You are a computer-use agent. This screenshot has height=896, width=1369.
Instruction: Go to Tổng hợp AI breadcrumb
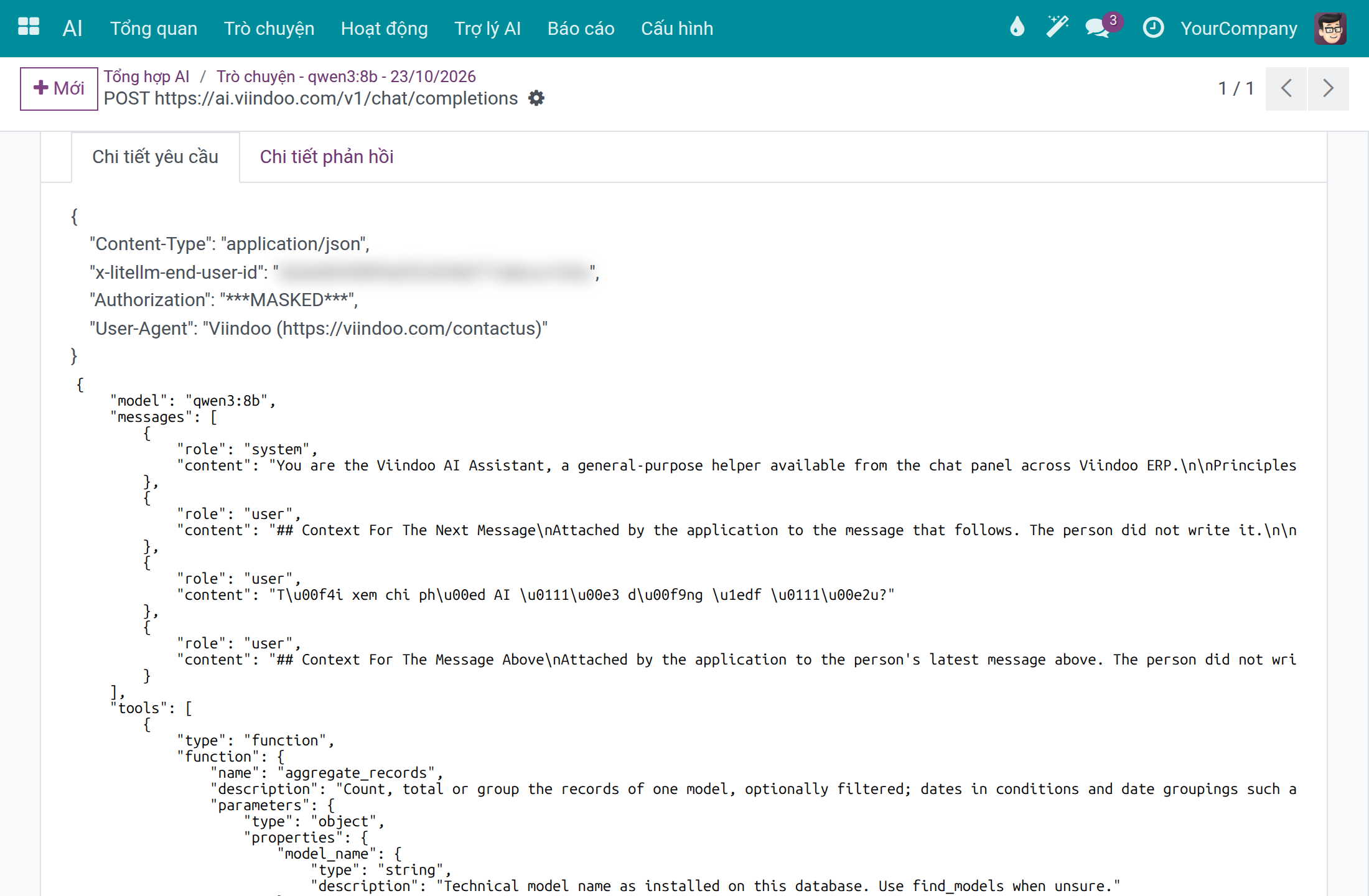[146, 77]
